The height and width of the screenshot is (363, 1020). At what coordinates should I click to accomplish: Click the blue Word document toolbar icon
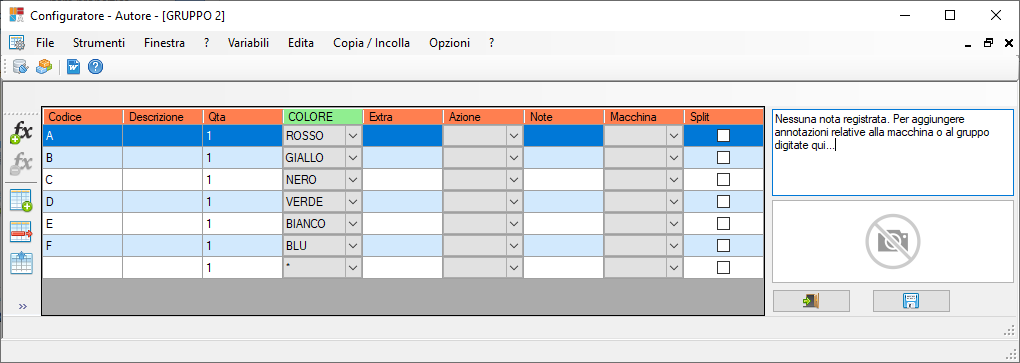point(74,66)
